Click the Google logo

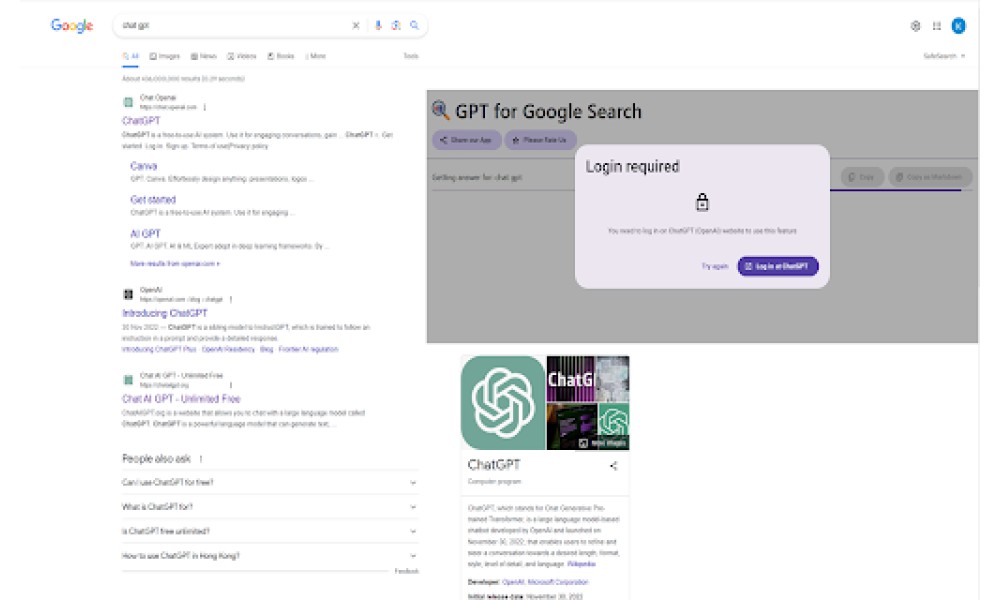click(72, 26)
